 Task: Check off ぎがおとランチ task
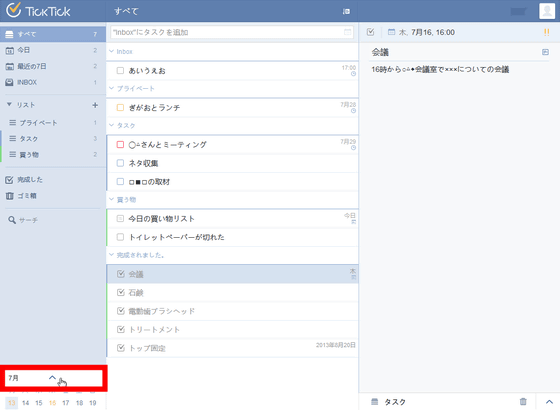(x=120, y=108)
